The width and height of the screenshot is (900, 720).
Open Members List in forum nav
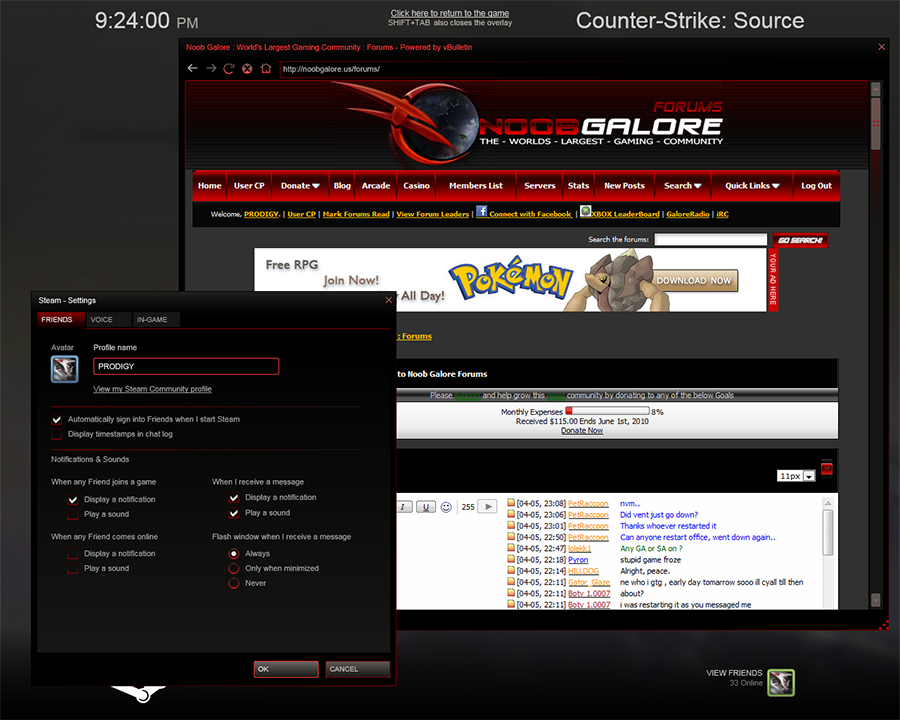click(x=476, y=185)
